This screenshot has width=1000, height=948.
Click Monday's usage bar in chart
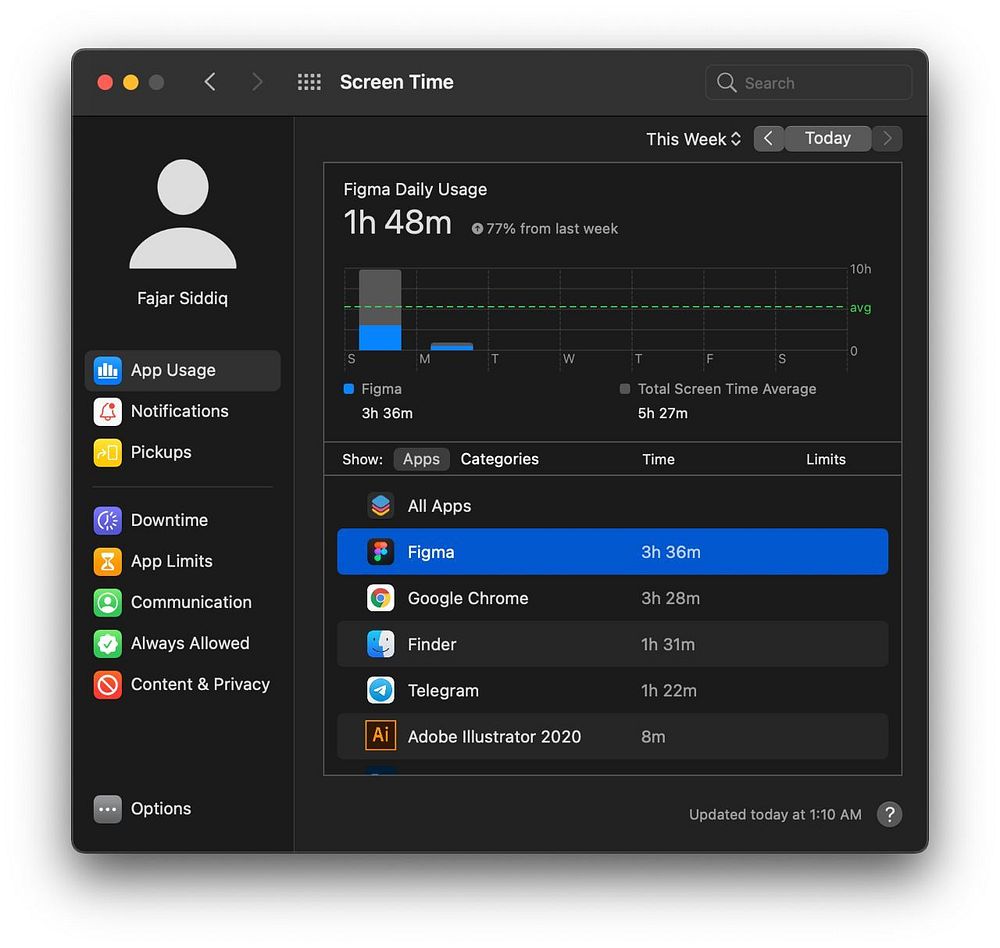452,346
